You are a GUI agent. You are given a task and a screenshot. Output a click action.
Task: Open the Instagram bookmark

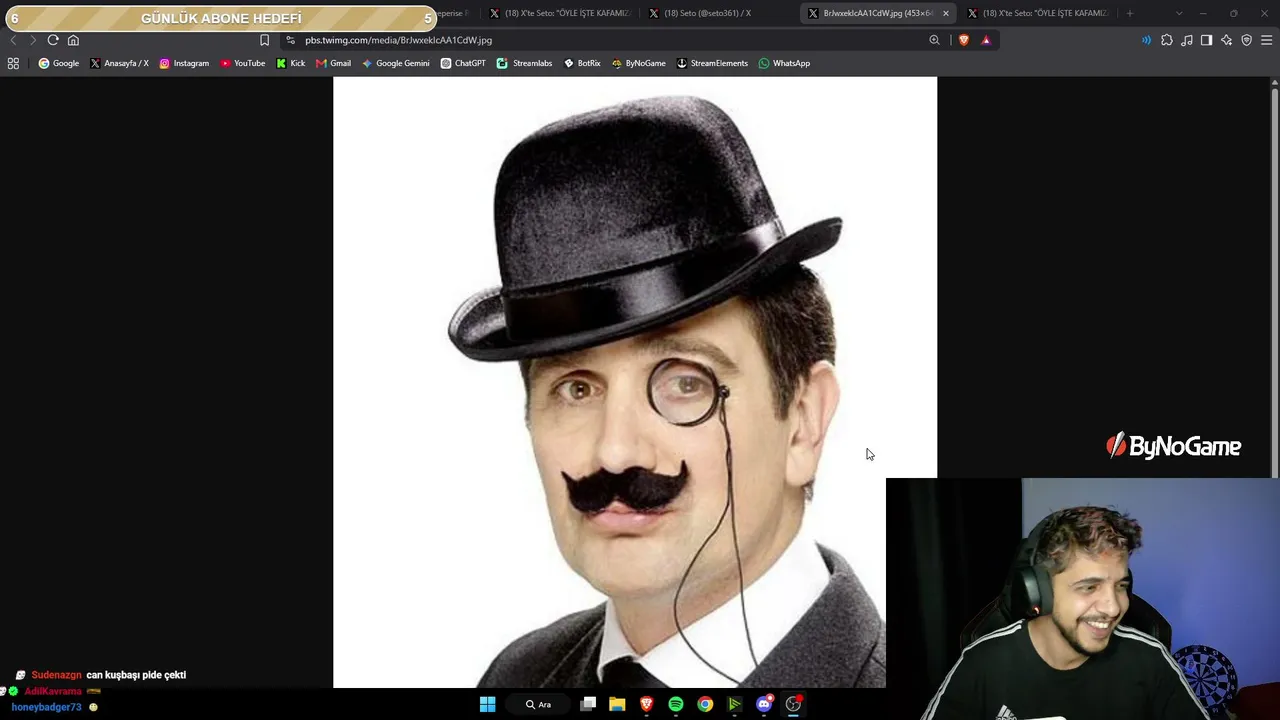tap(184, 63)
